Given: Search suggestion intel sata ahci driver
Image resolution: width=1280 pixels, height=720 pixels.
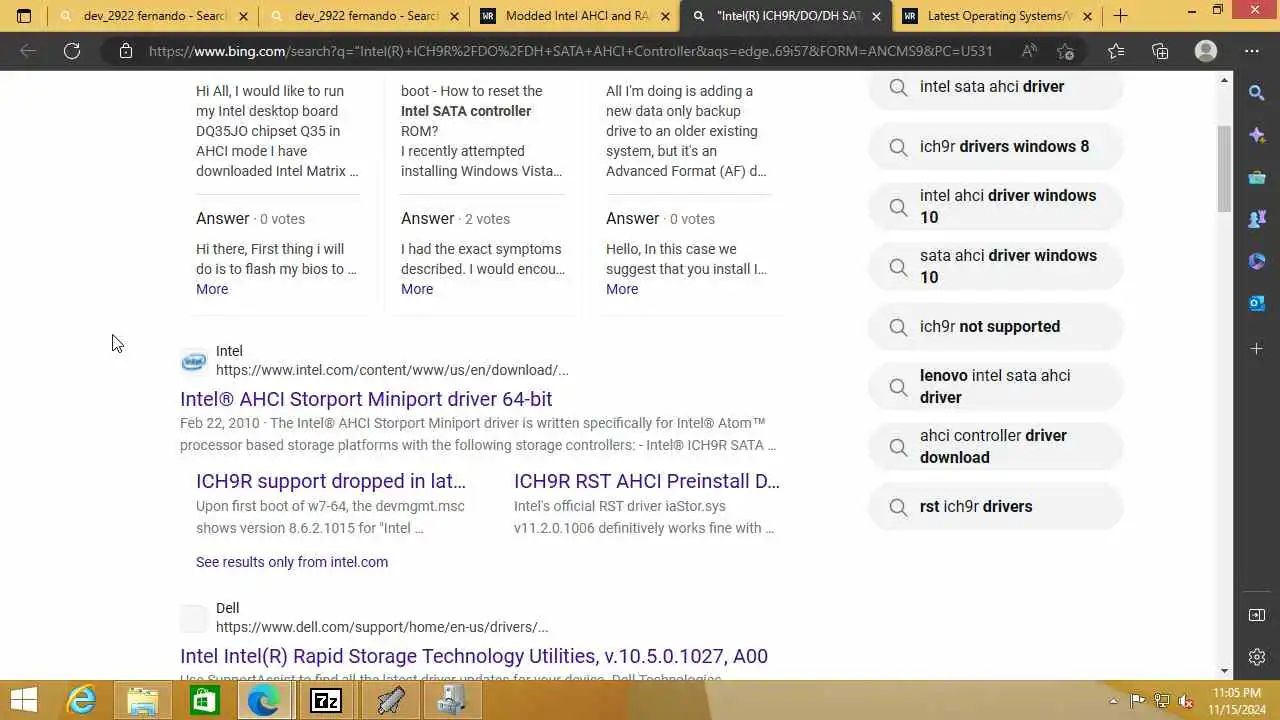Looking at the screenshot, I should coord(996,87).
